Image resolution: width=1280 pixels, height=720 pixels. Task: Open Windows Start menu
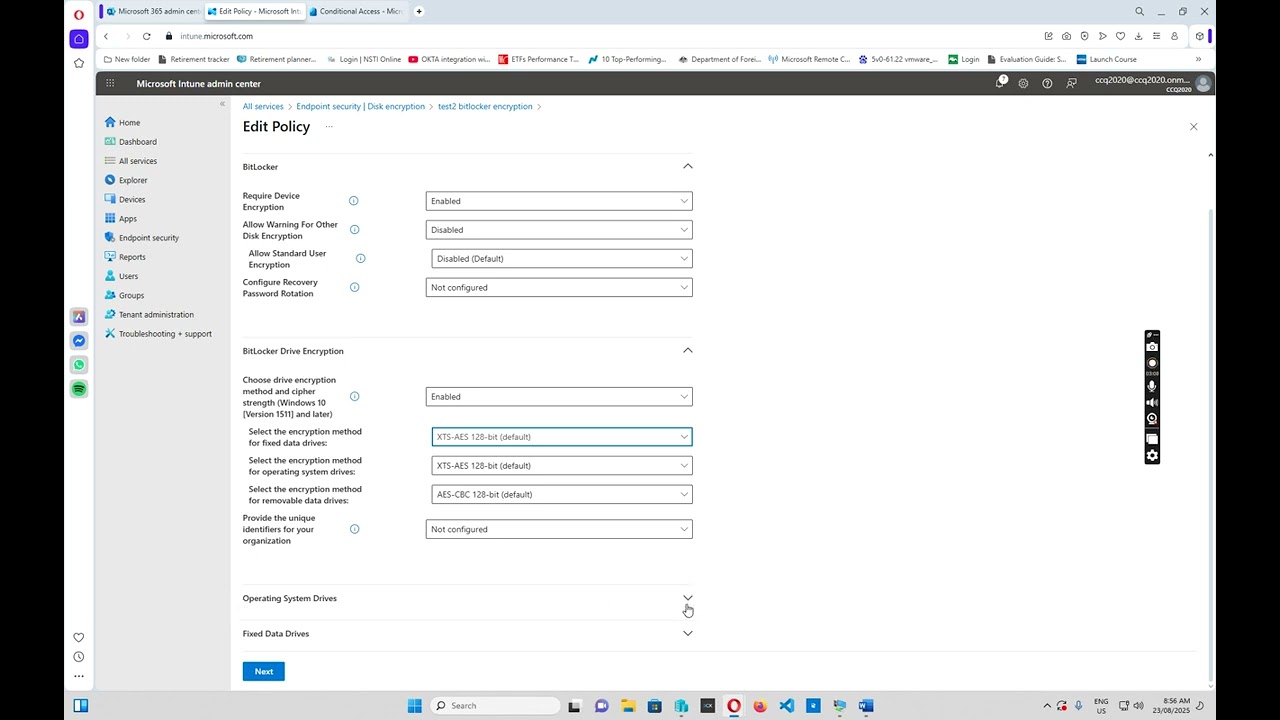pyautogui.click(x=414, y=706)
